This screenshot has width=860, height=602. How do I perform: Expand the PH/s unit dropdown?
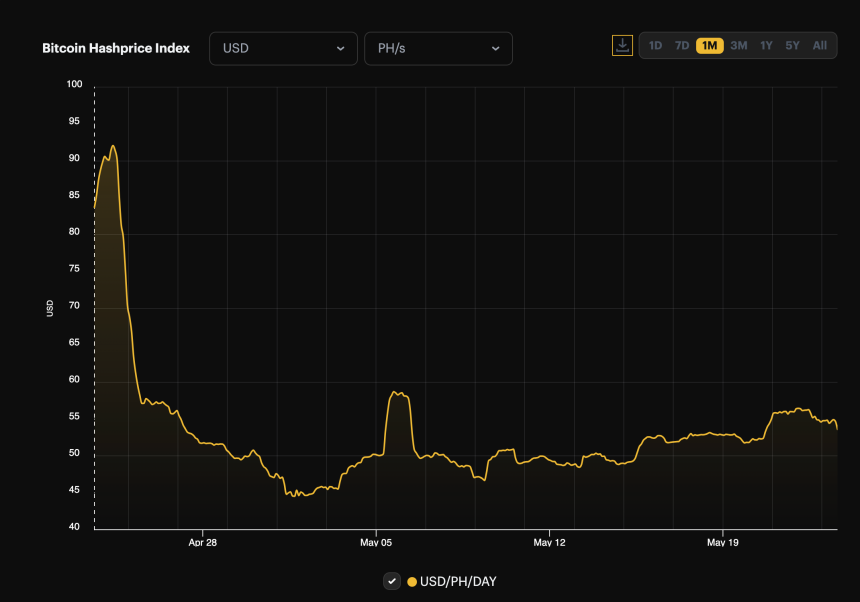(438, 48)
